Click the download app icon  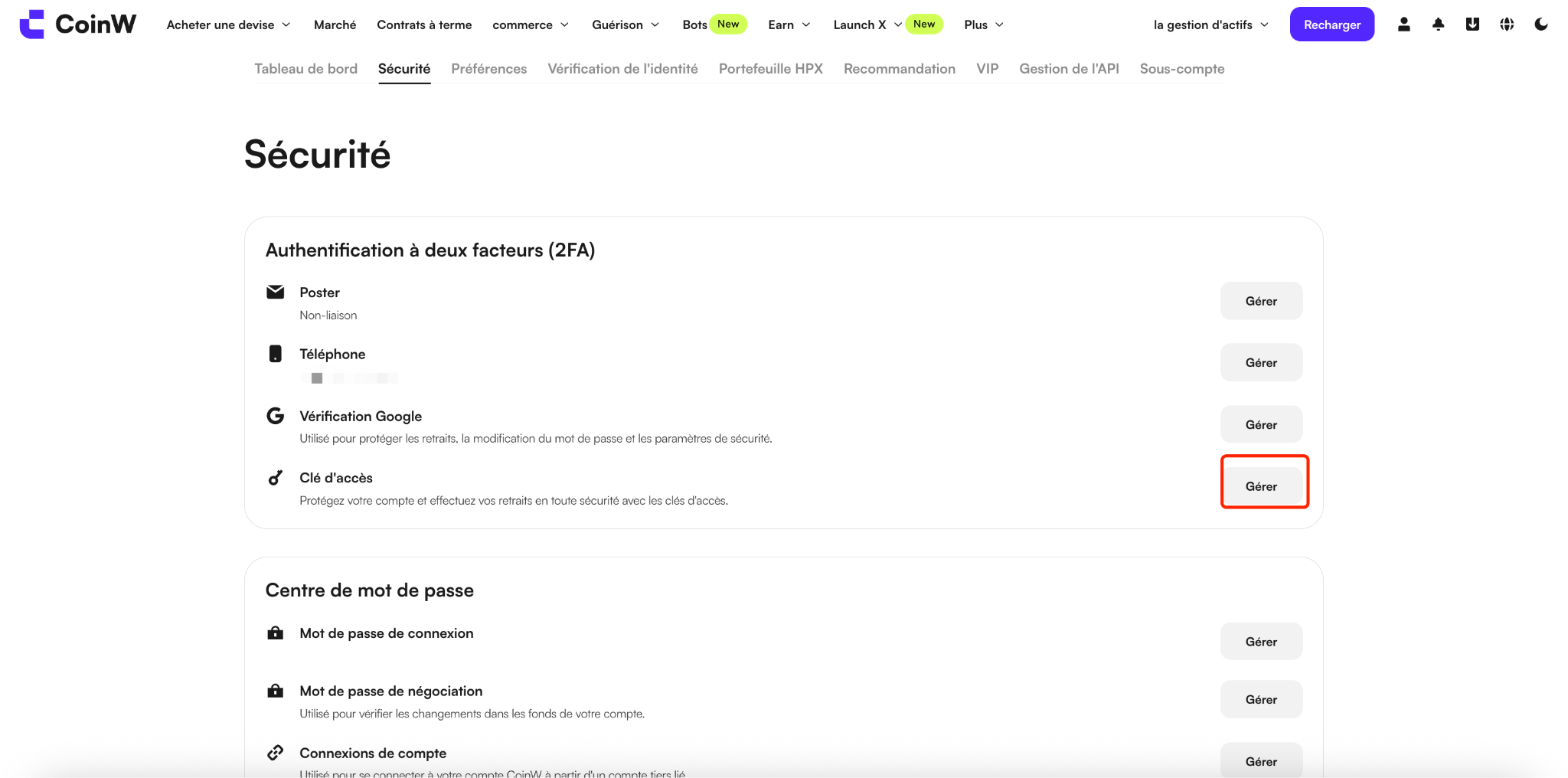click(1472, 25)
